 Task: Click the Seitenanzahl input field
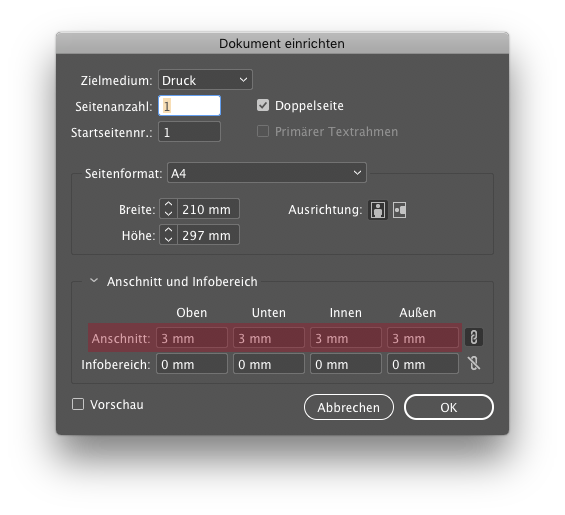pos(190,106)
